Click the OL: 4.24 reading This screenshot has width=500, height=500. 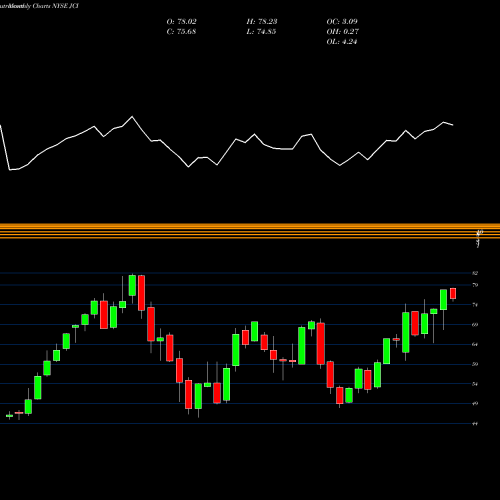[x=342, y=42]
